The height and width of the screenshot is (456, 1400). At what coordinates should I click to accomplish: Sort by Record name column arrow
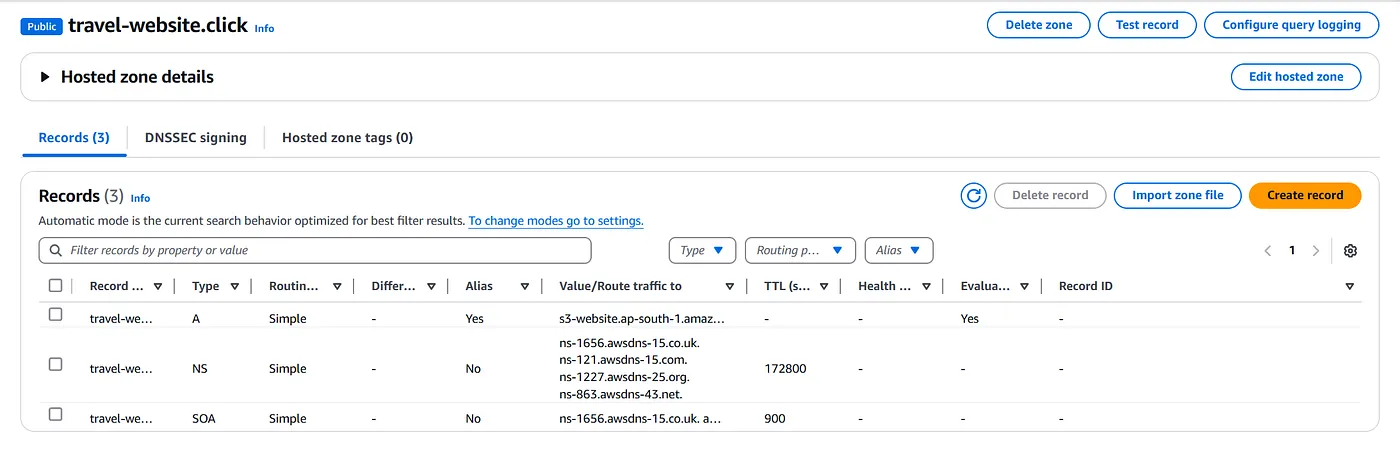pos(158,286)
